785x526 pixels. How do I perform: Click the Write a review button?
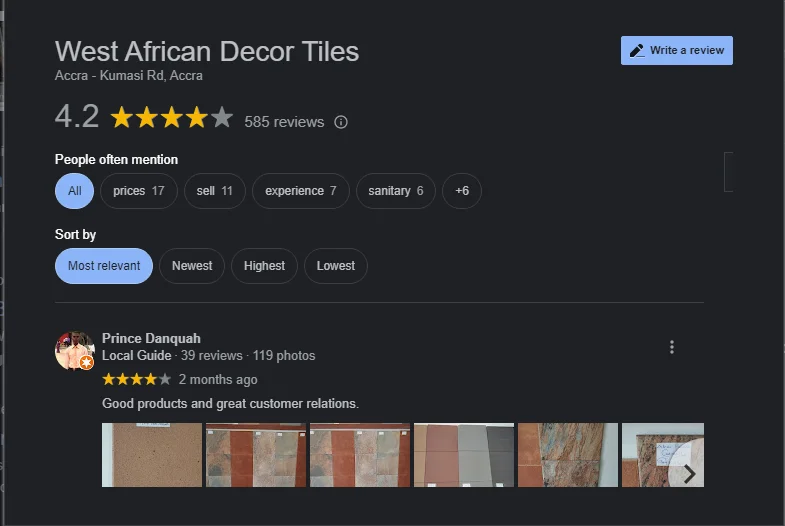click(x=676, y=51)
